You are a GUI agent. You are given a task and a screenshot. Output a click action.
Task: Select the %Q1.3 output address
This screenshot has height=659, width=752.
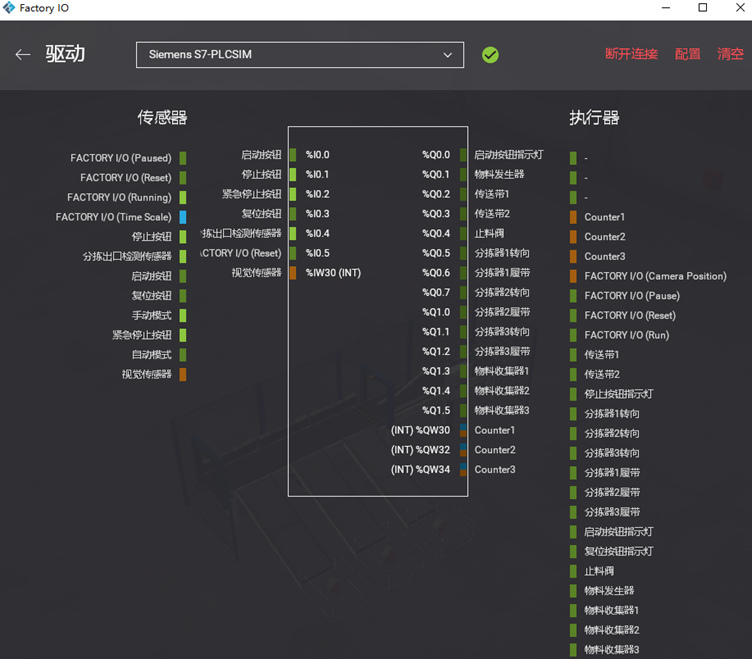pyautogui.click(x=436, y=371)
